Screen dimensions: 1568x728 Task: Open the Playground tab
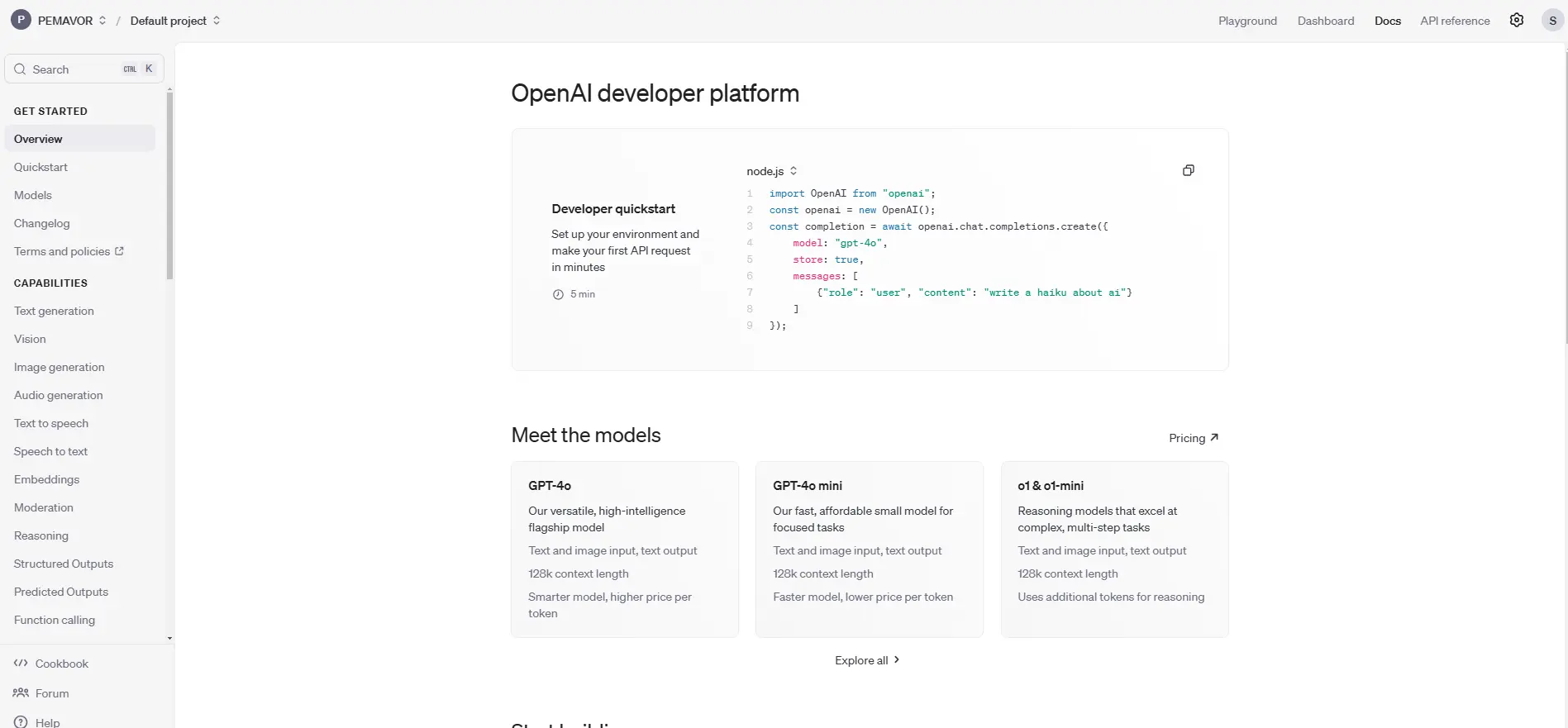[x=1247, y=21]
